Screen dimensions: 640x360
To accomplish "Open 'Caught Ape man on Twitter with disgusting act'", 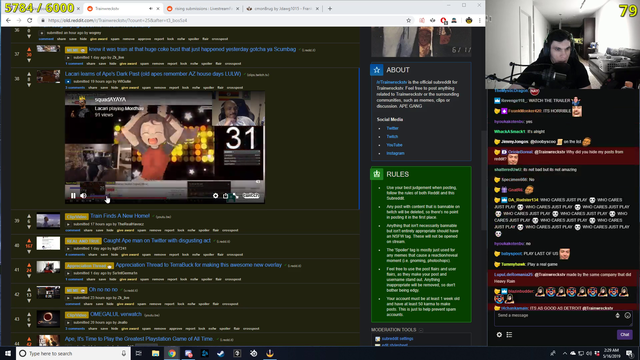I will 157,241.
